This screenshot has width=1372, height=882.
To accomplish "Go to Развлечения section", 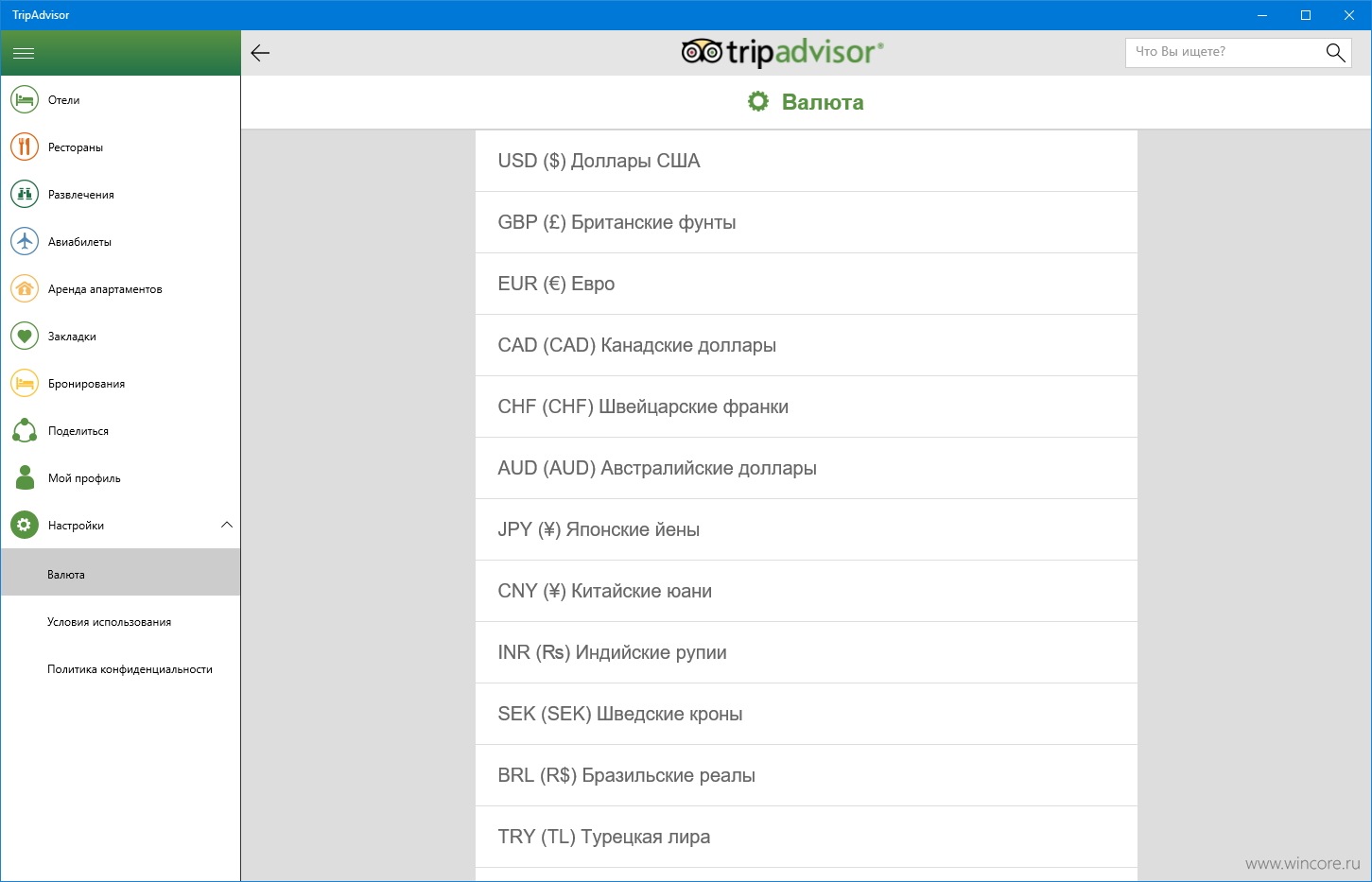I will (120, 194).
